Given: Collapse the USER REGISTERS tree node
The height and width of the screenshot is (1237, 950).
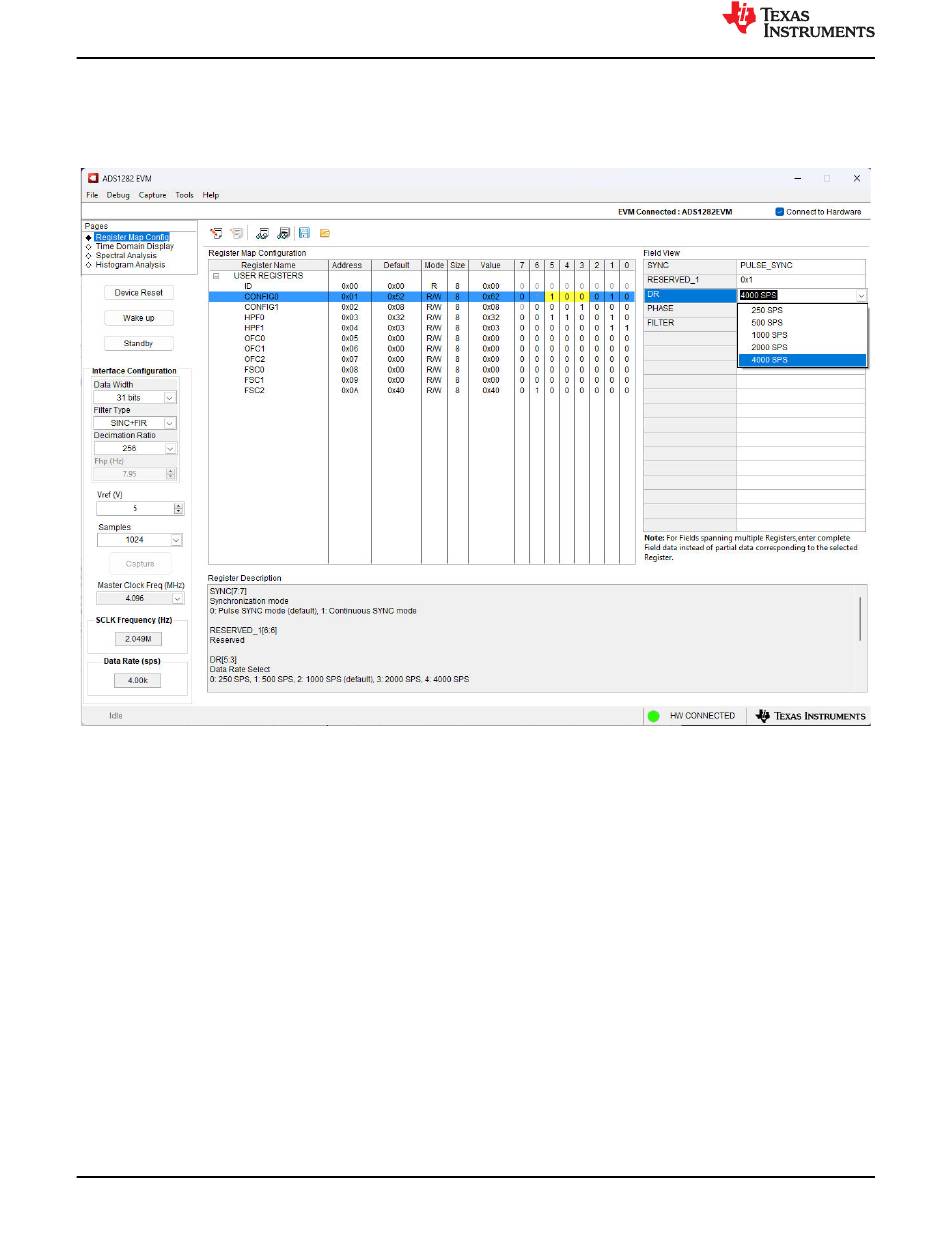Looking at the screenshot, I should coord(215,275).
